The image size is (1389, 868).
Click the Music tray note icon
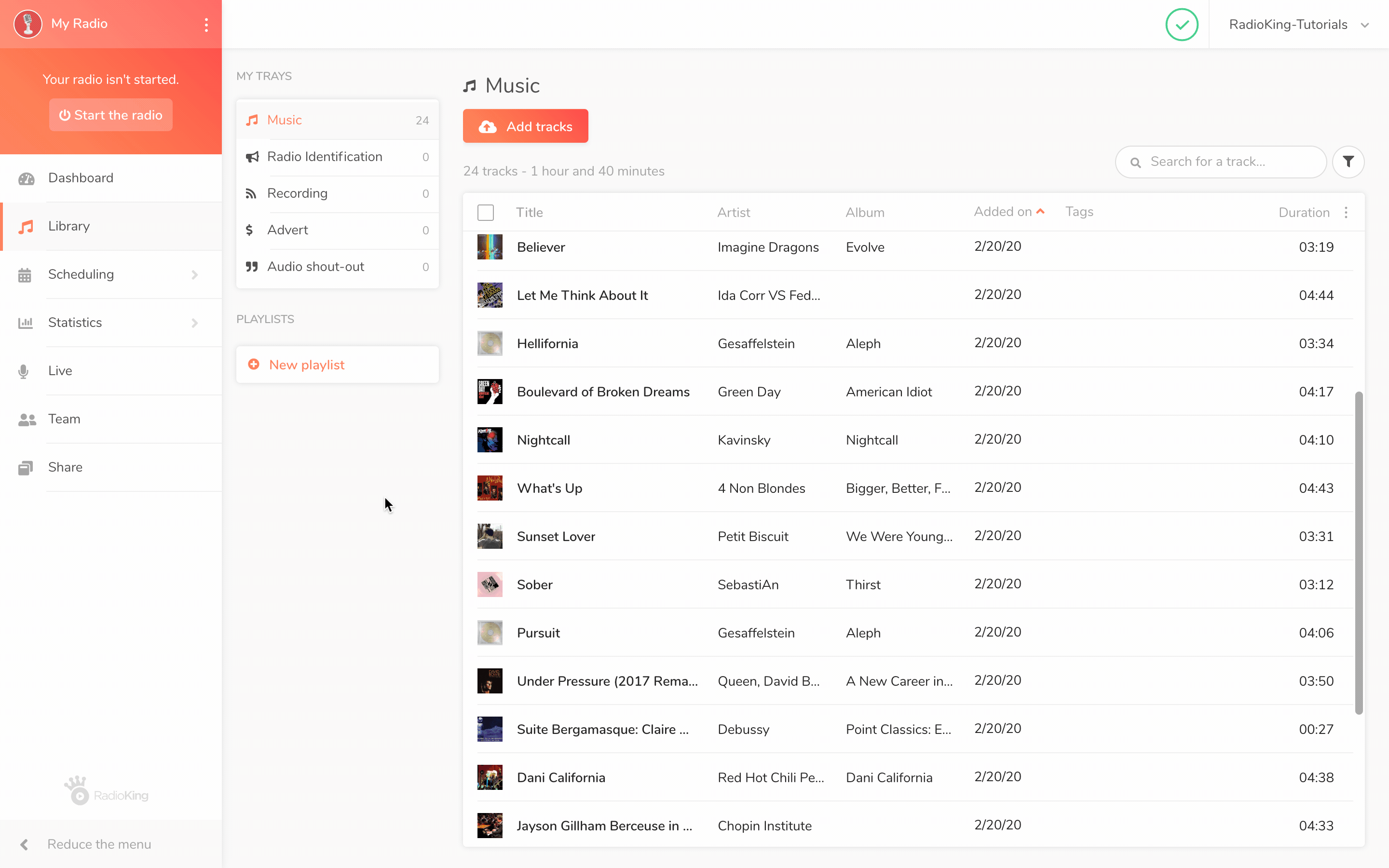click(252, 120)
